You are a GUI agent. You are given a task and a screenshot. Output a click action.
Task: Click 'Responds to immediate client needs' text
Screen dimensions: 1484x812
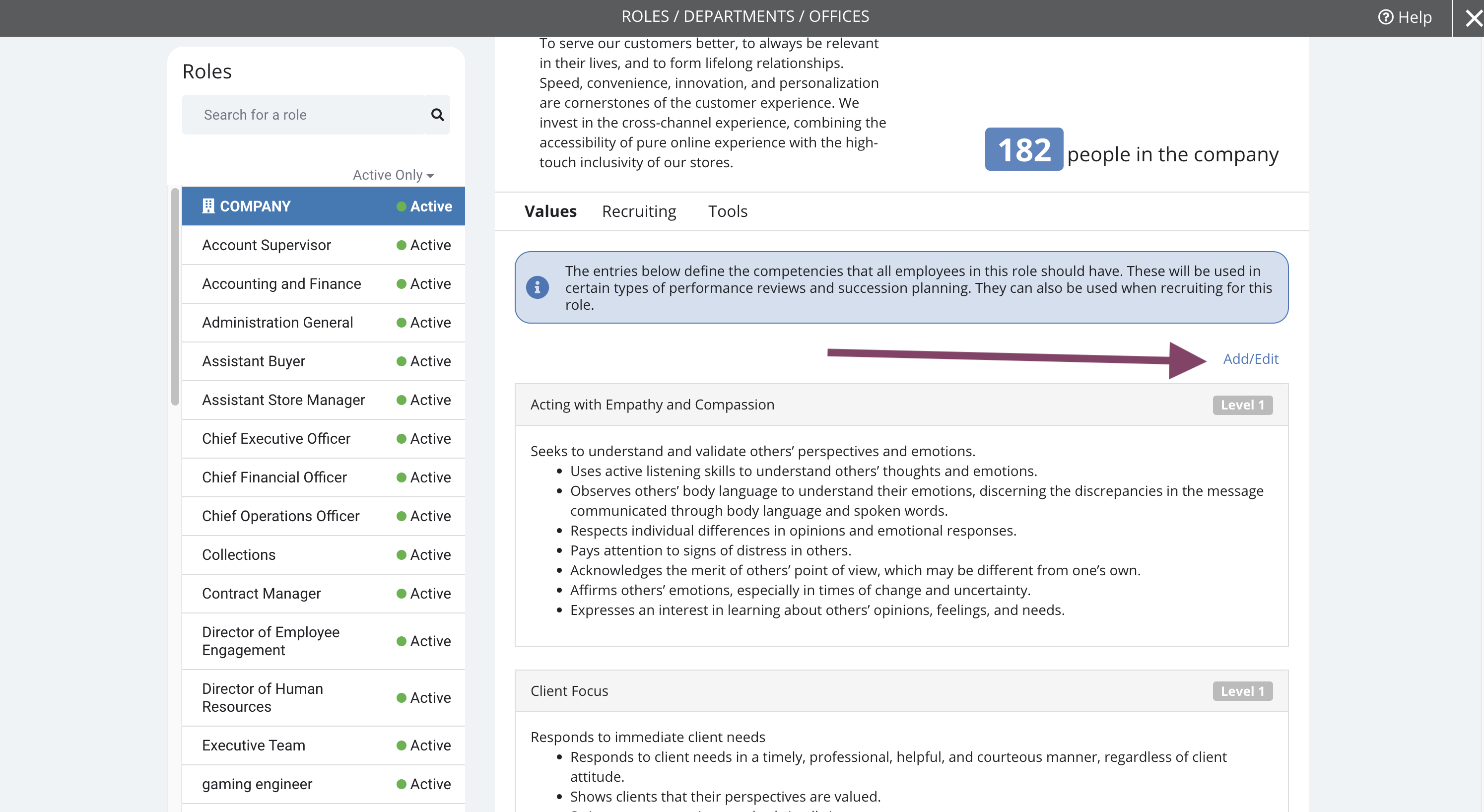648,737
